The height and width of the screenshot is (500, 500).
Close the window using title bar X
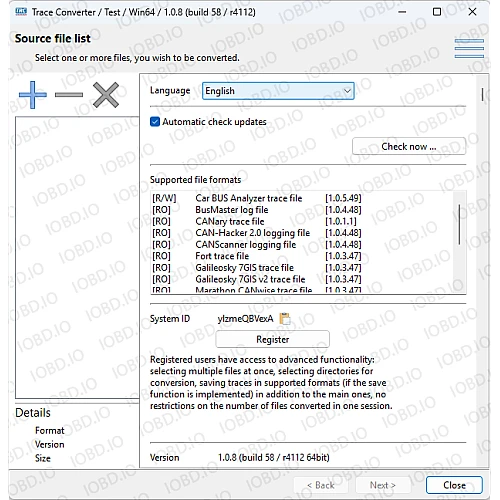[x=472, y=12]
